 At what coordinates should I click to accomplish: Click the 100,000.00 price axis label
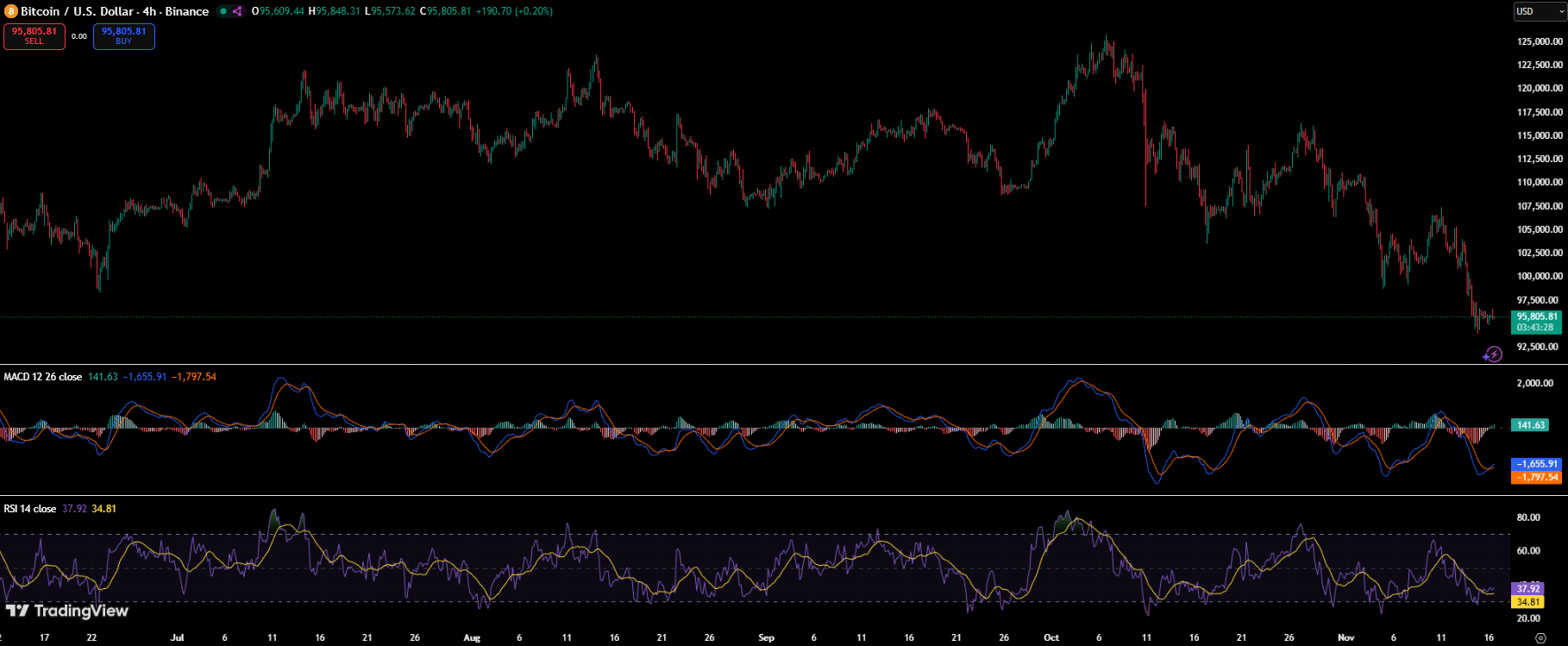[x=1540, y=277]
